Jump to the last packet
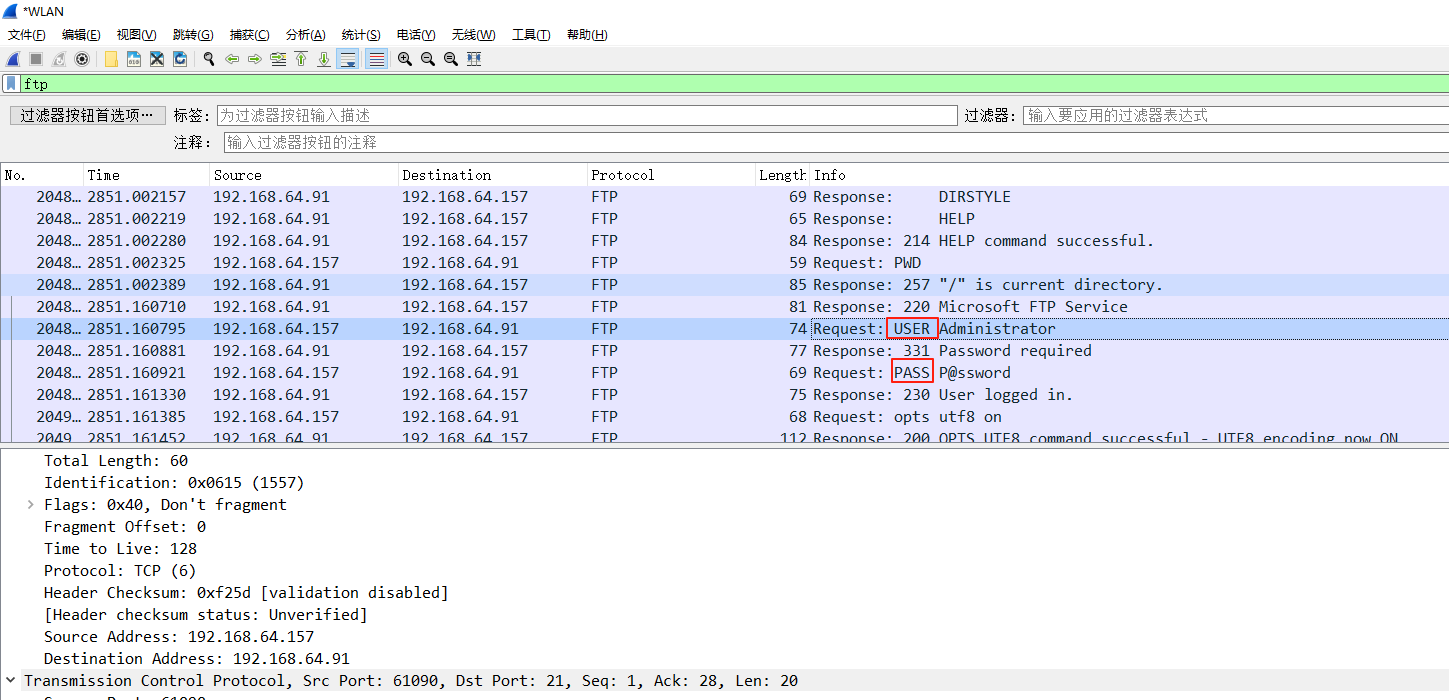The height and width of the screenshot is (700, 1449). coord(324,59)
